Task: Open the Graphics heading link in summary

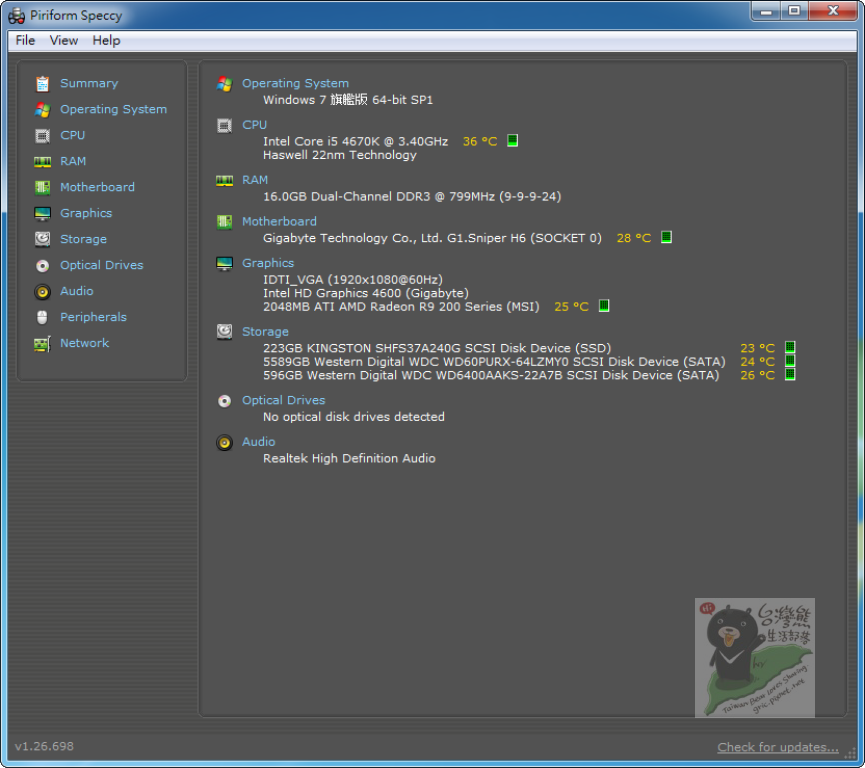Action: click(x=268, y=263)
